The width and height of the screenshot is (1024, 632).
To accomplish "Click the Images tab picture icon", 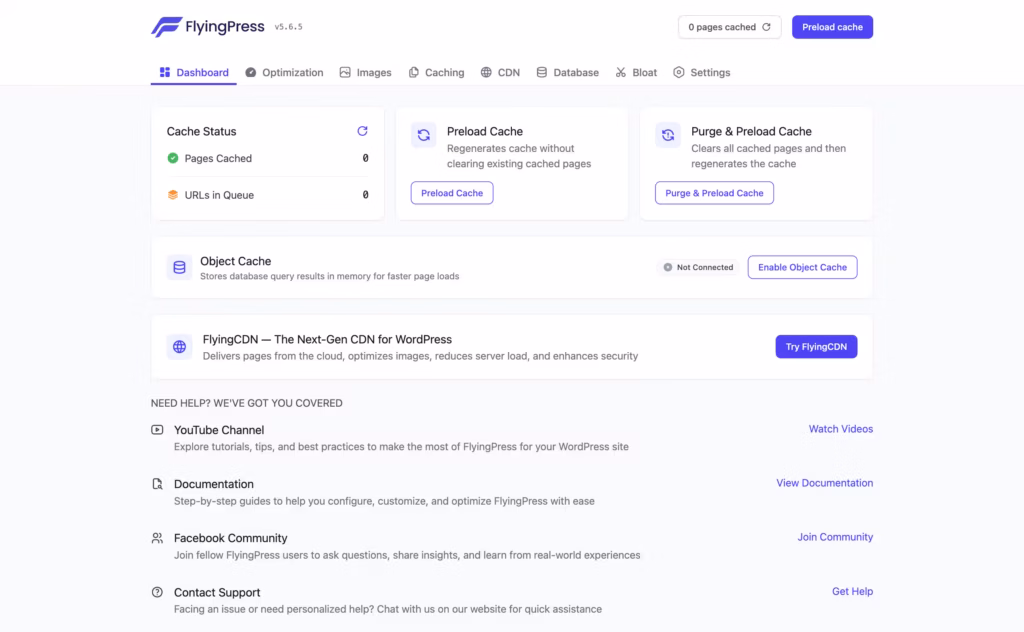I will 345,72.
